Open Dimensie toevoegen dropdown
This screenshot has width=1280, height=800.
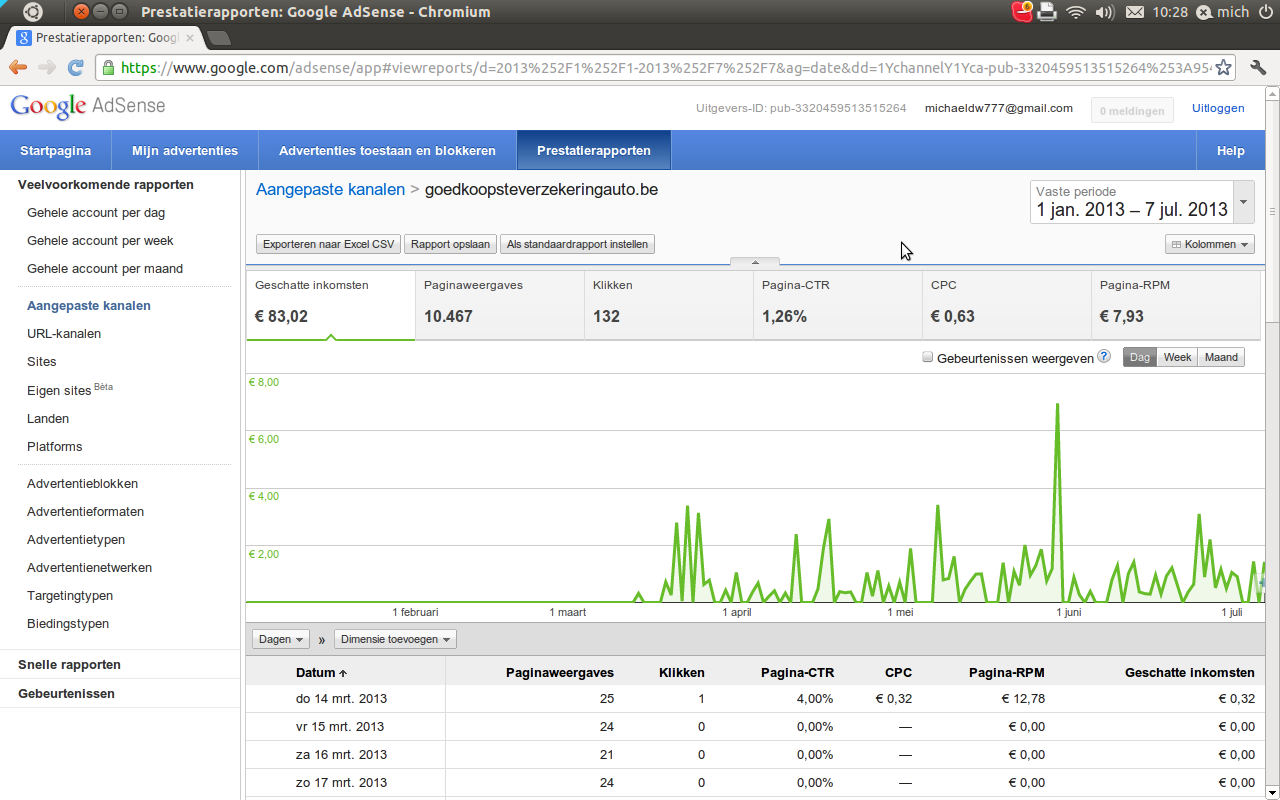pos(395,639)
